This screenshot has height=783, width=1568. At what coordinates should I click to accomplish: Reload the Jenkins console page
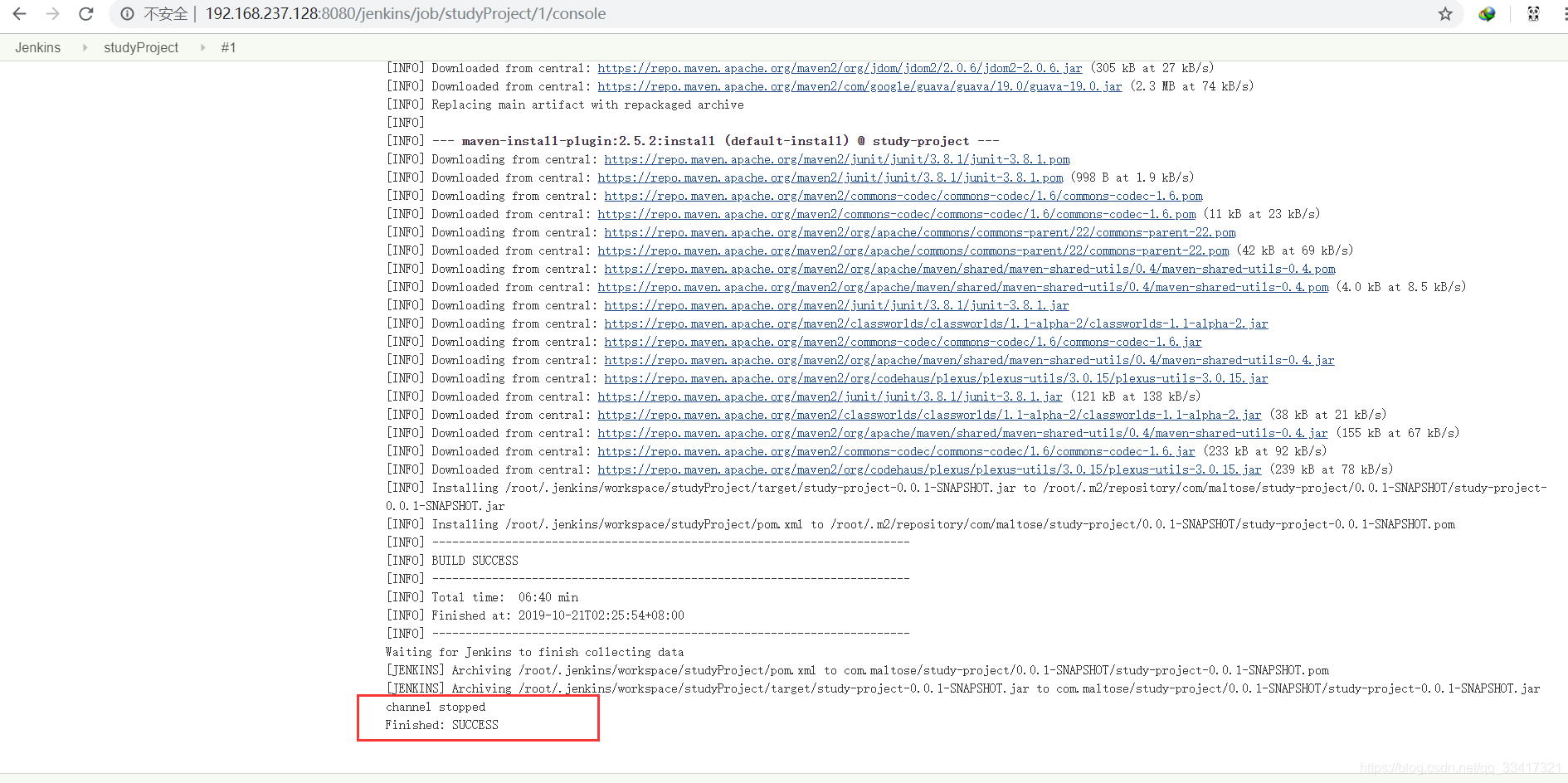pyautogui.click(x=85, y=14)
